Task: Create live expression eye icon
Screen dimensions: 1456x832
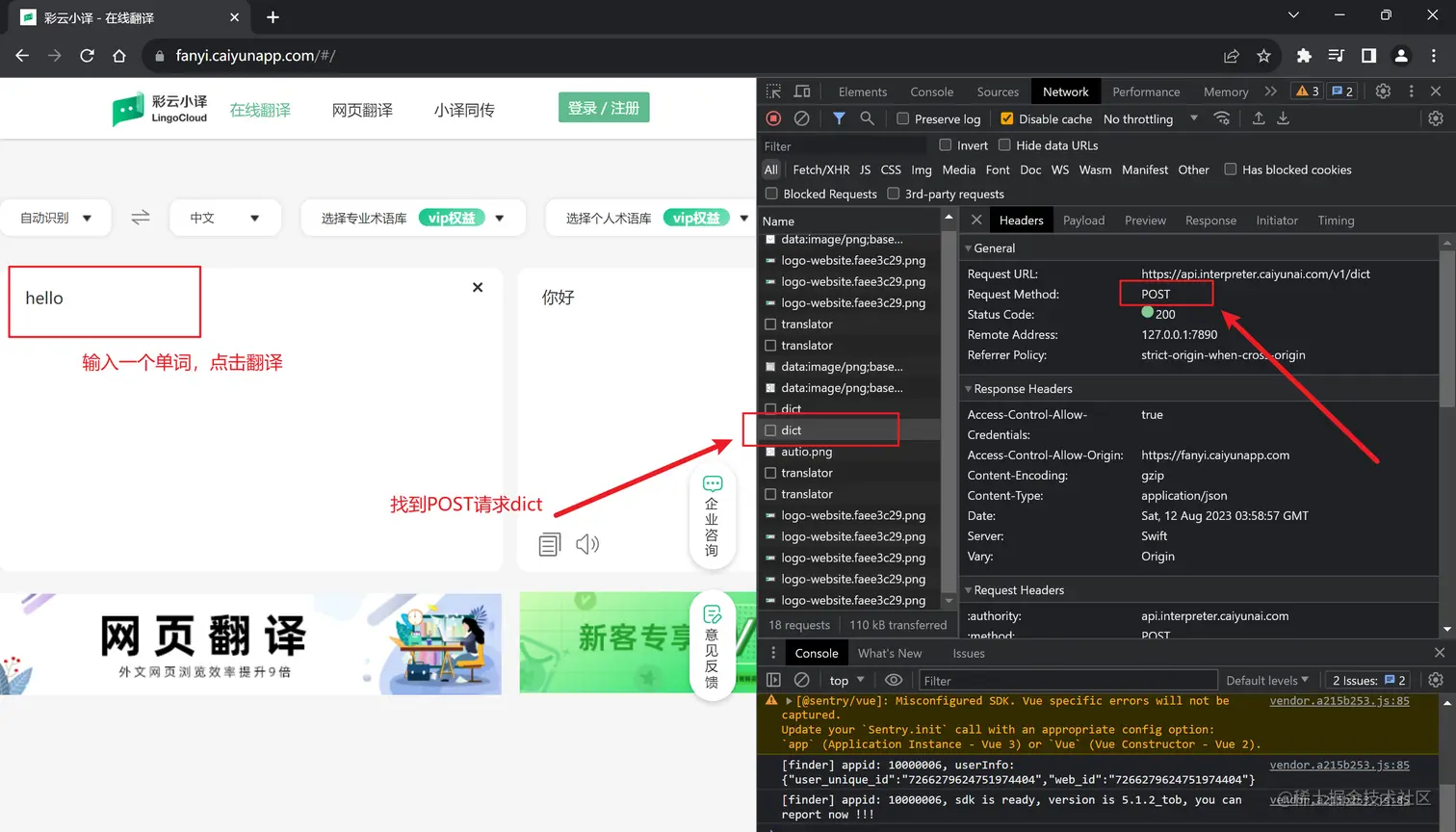Action: (x=894, y=680)
